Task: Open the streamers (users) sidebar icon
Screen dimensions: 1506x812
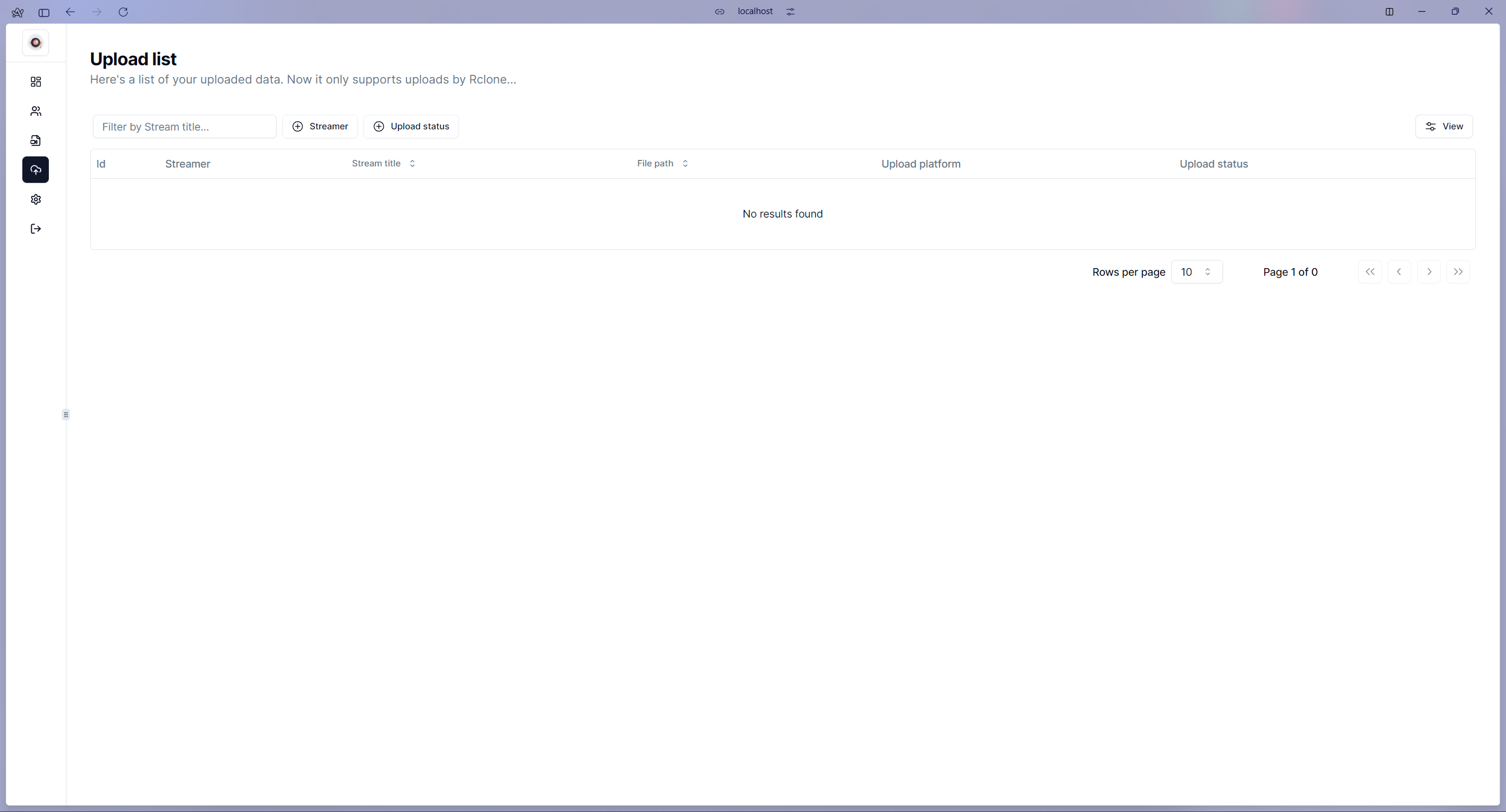Action: click(x=36, y=111)
